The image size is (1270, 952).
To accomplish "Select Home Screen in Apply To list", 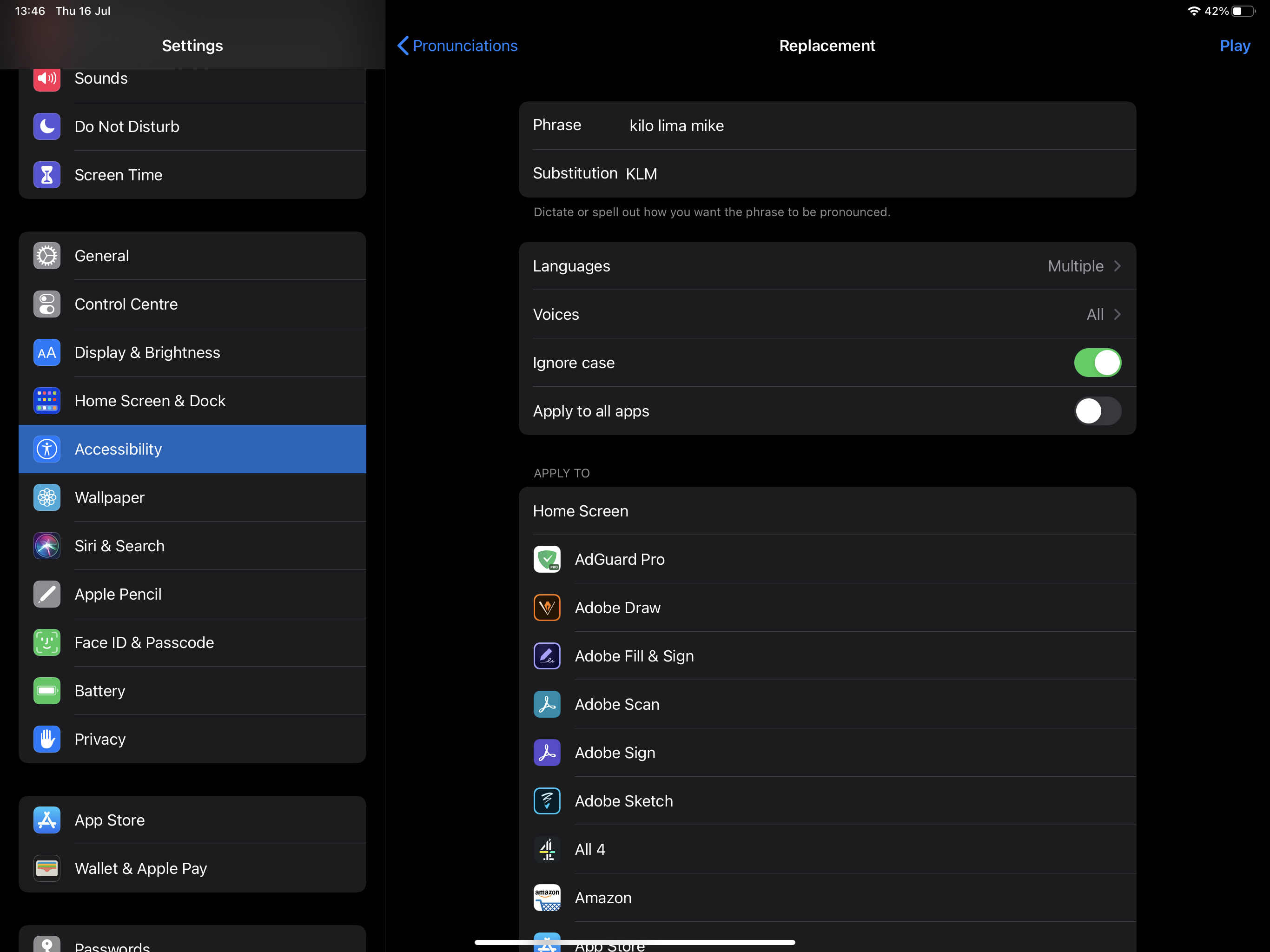I will [x=581, y=511].
